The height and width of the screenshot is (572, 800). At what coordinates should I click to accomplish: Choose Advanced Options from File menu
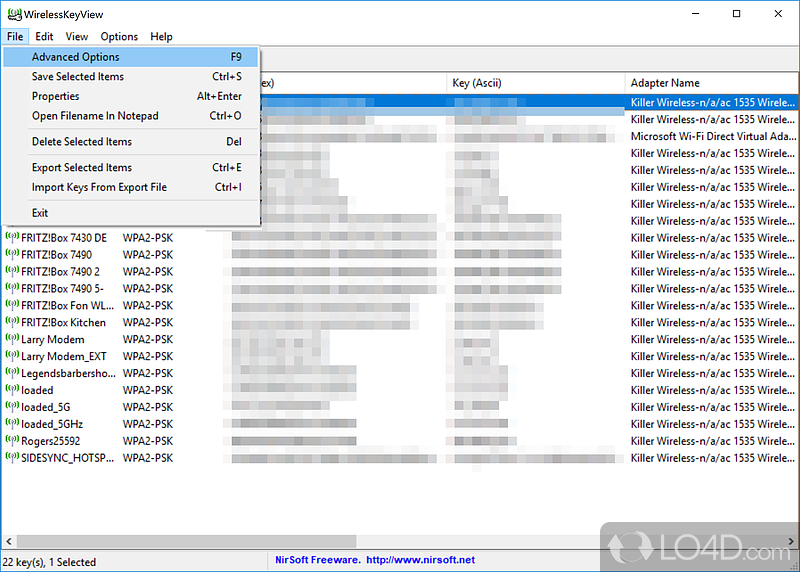(131, 57)
